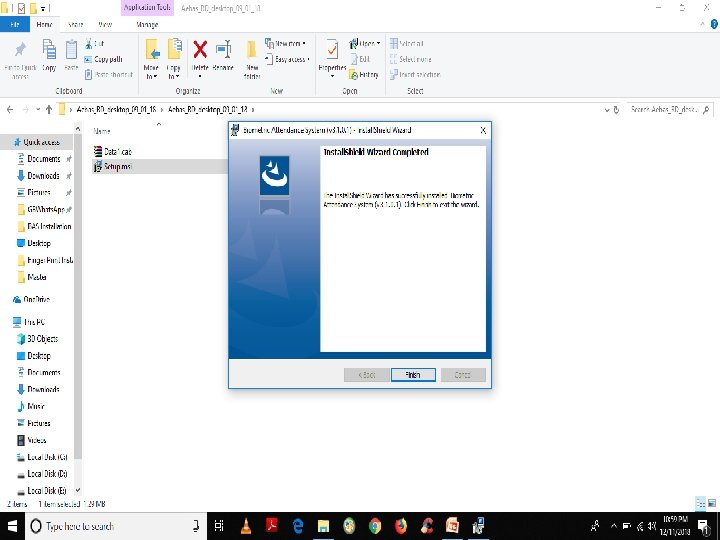Click the Rename icon

(224, 49)
